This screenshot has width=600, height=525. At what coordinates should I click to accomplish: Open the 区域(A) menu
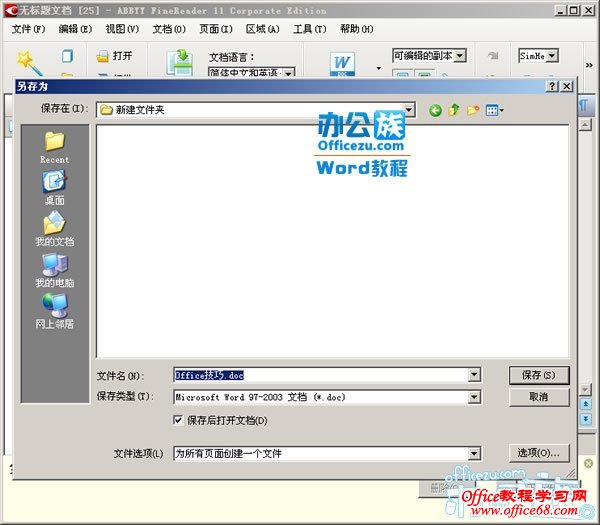point(262,29)
